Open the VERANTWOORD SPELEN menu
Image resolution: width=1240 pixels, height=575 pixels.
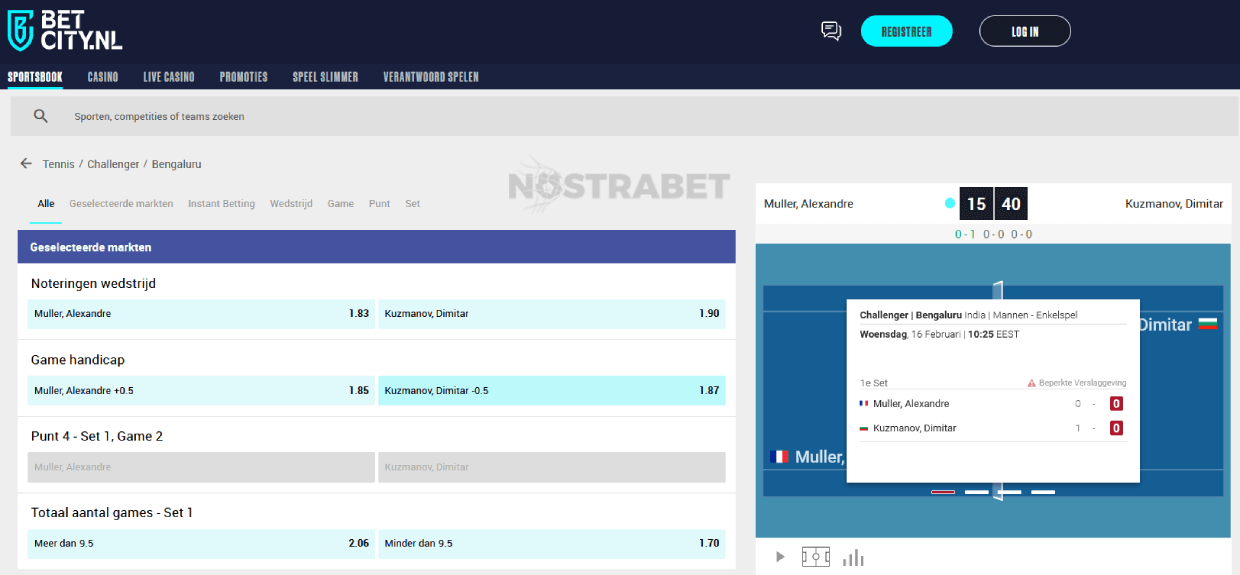431,77
